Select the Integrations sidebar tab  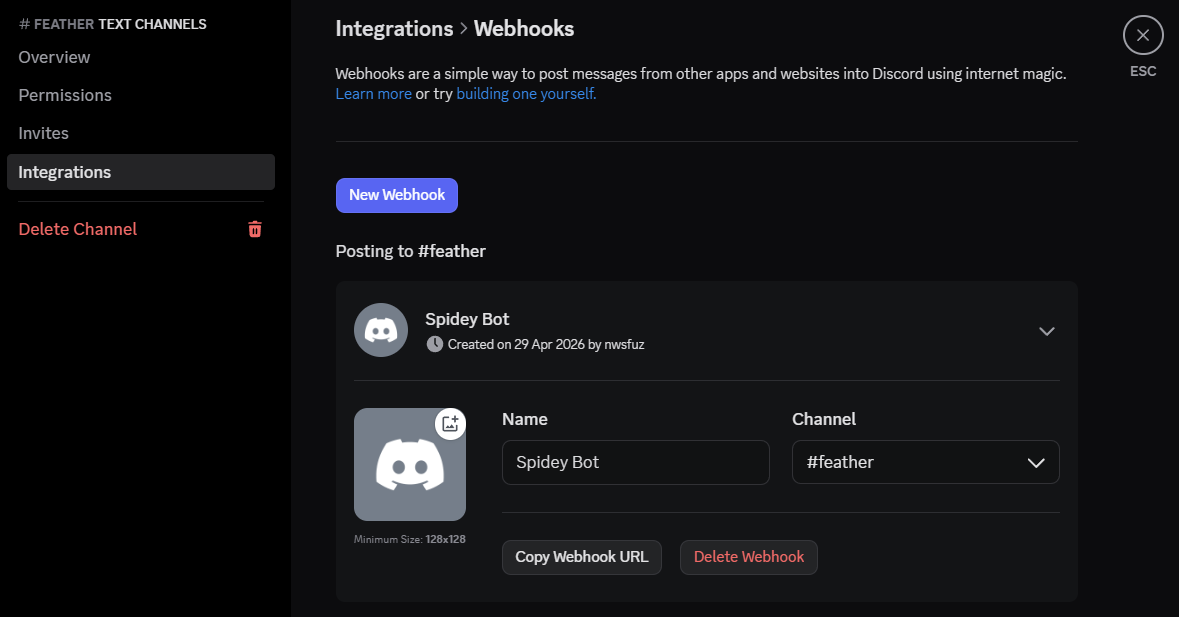[x=141, y=172]
